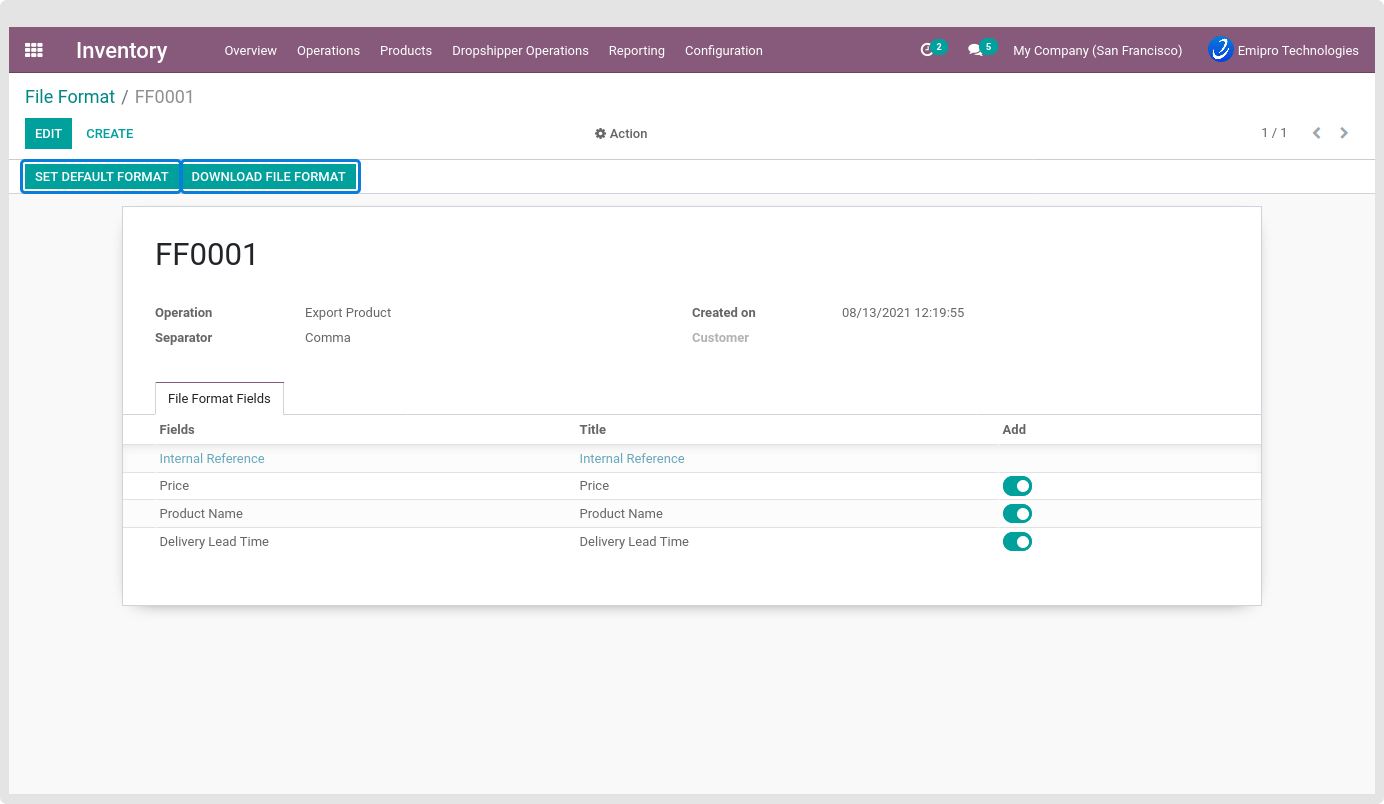Go to the next record arrow
This screenshot has height=804, width=1384.
1344,133
